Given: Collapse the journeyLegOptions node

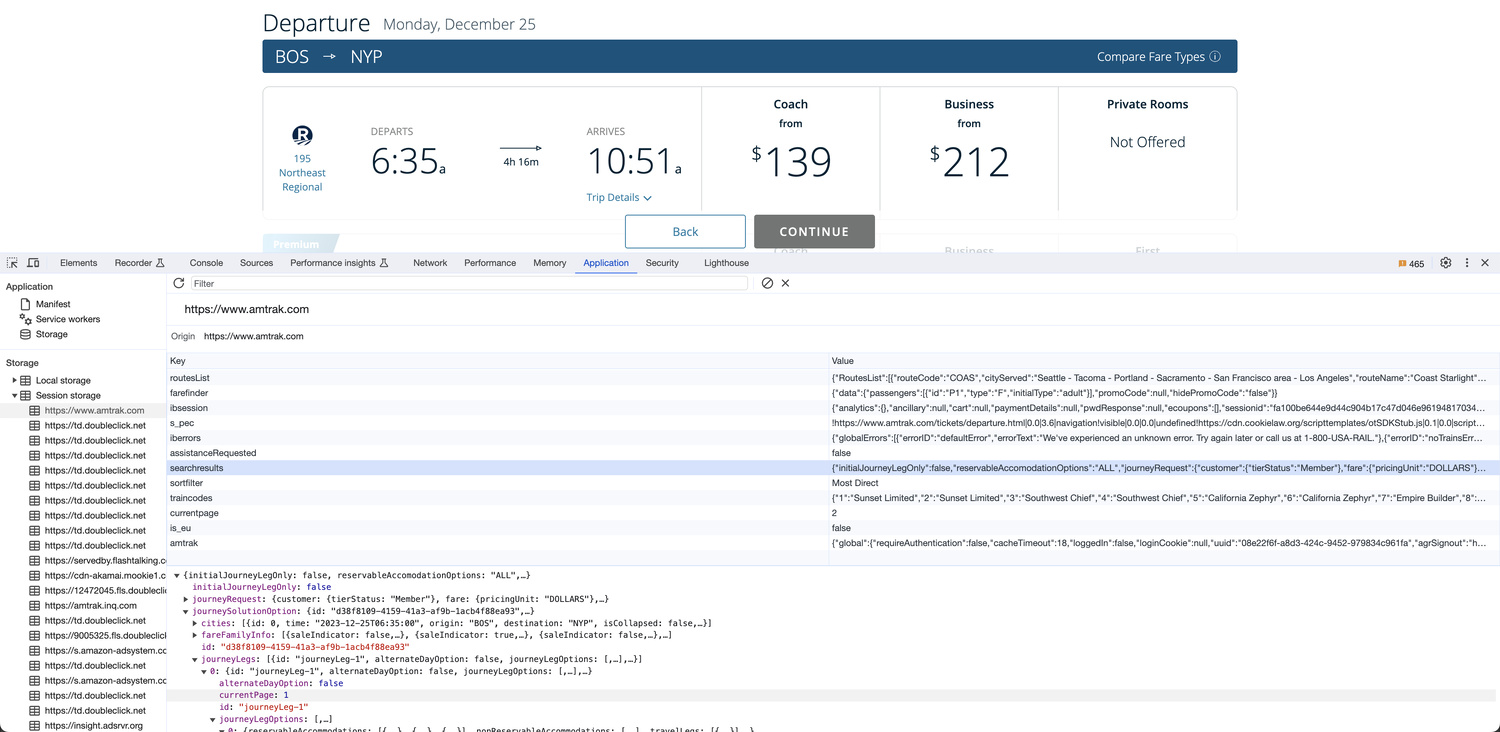Looking at the screenshot, I should 213,719.
